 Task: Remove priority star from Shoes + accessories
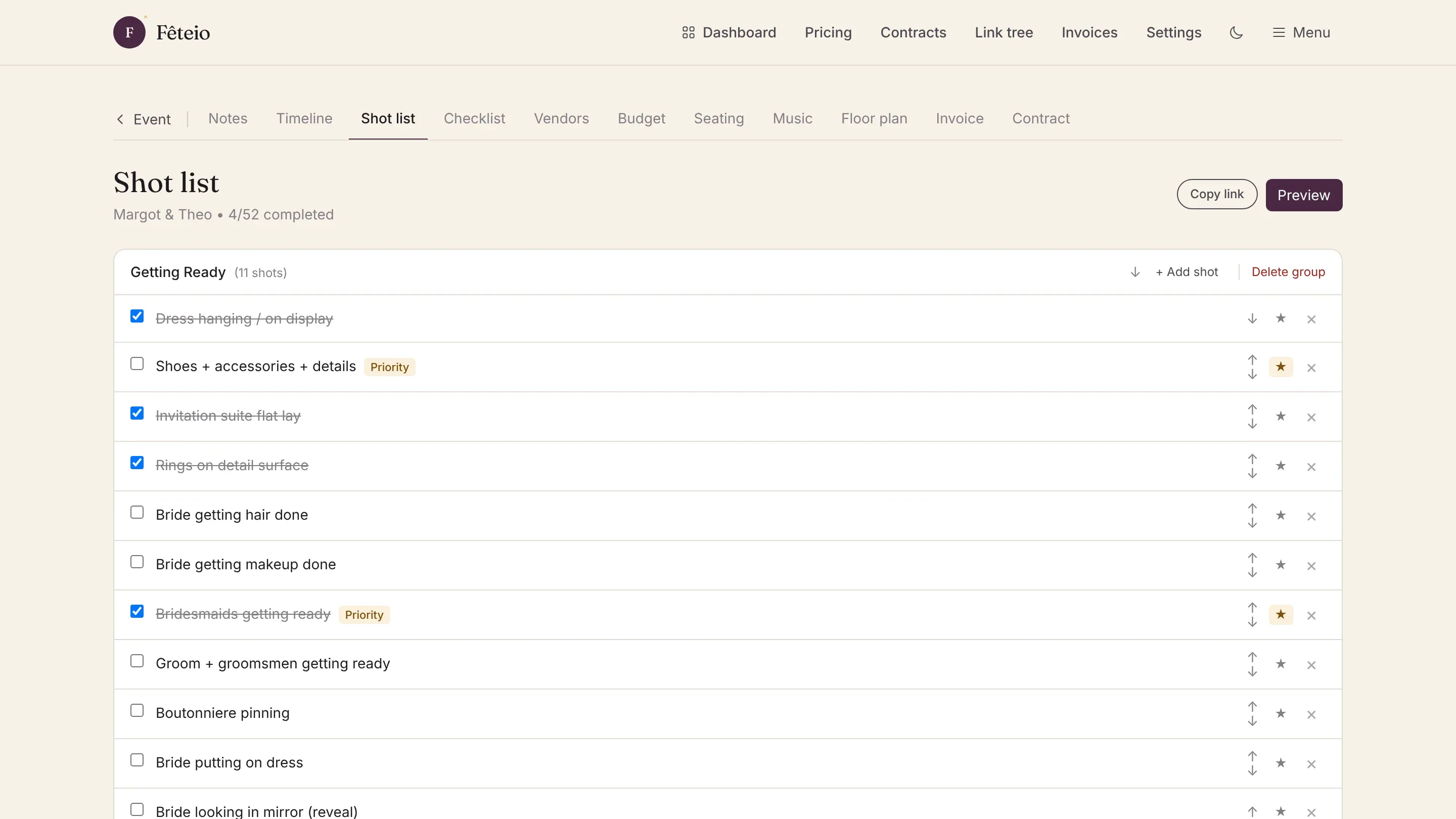pyautogui.click(x=1281, y=367)
